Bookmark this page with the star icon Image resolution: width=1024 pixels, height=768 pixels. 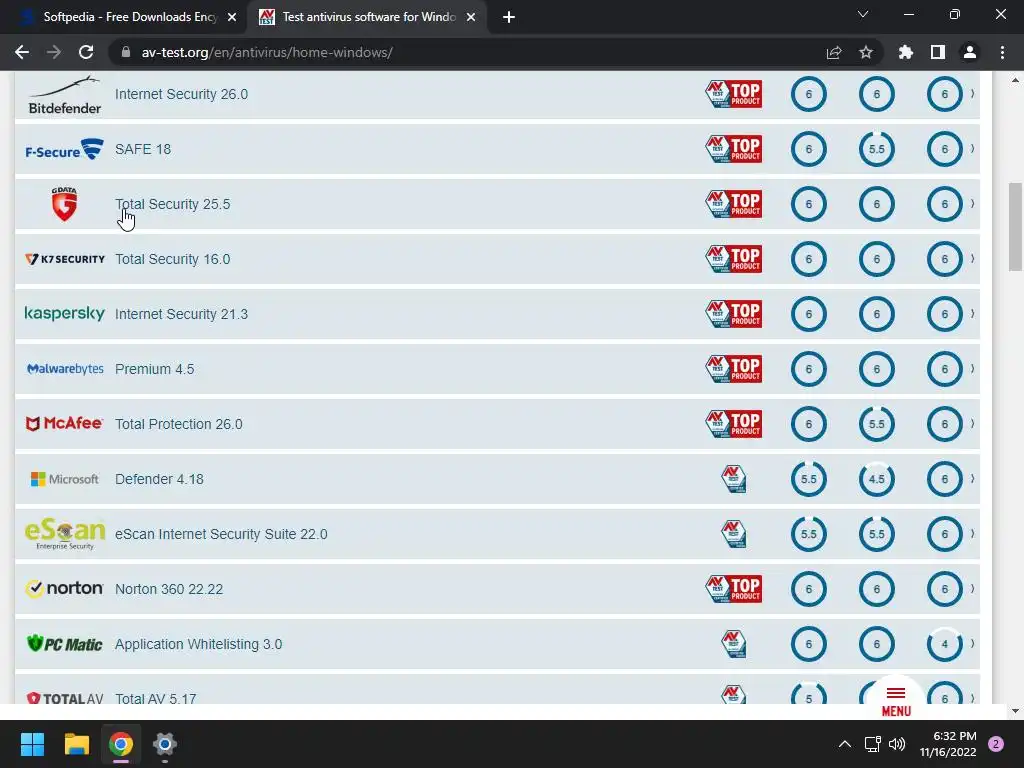[866, 52]
